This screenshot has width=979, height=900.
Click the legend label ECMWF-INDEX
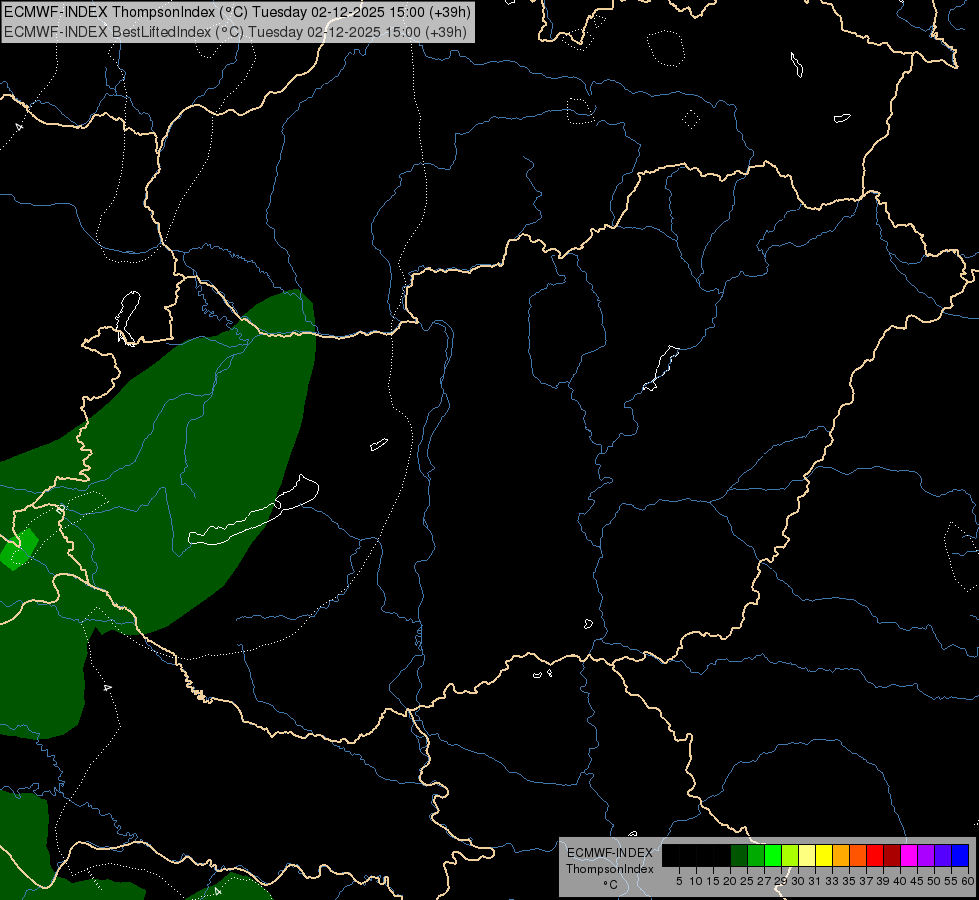(610, 853)
